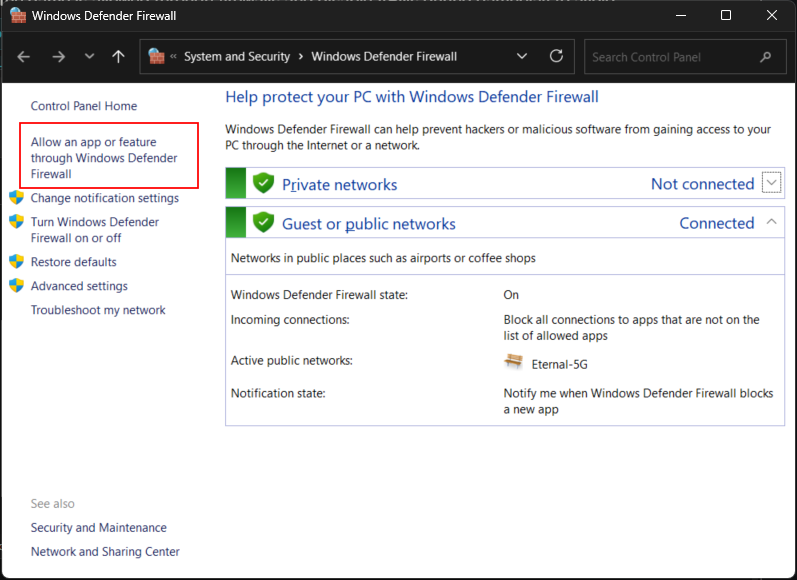The height and width of the screenshot is (580, 797).
Task: Click the search magnifier icon
Action: (x=766, y=57)
